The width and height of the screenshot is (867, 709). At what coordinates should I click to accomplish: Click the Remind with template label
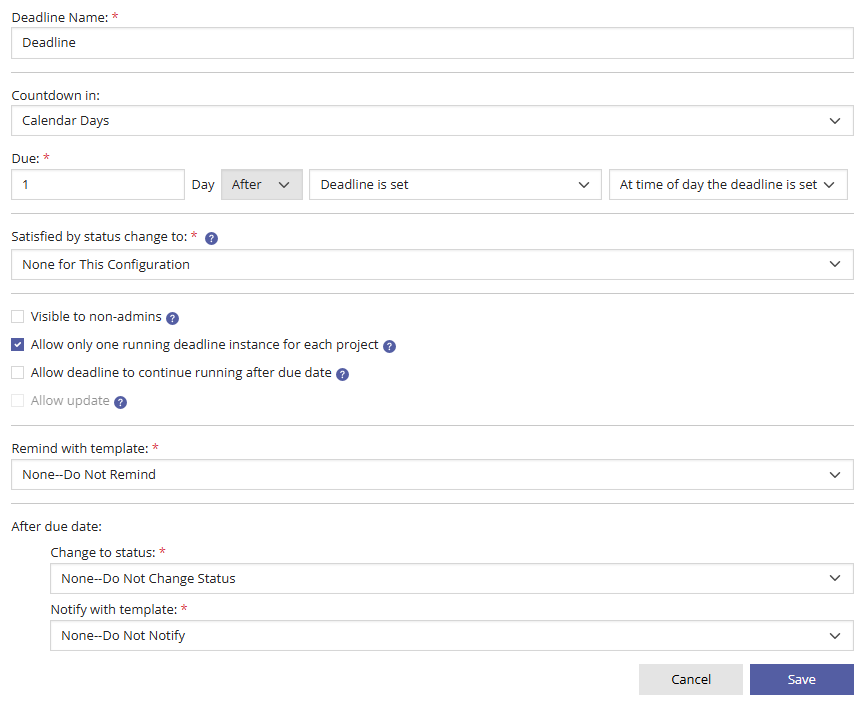[x=80, y=449]
